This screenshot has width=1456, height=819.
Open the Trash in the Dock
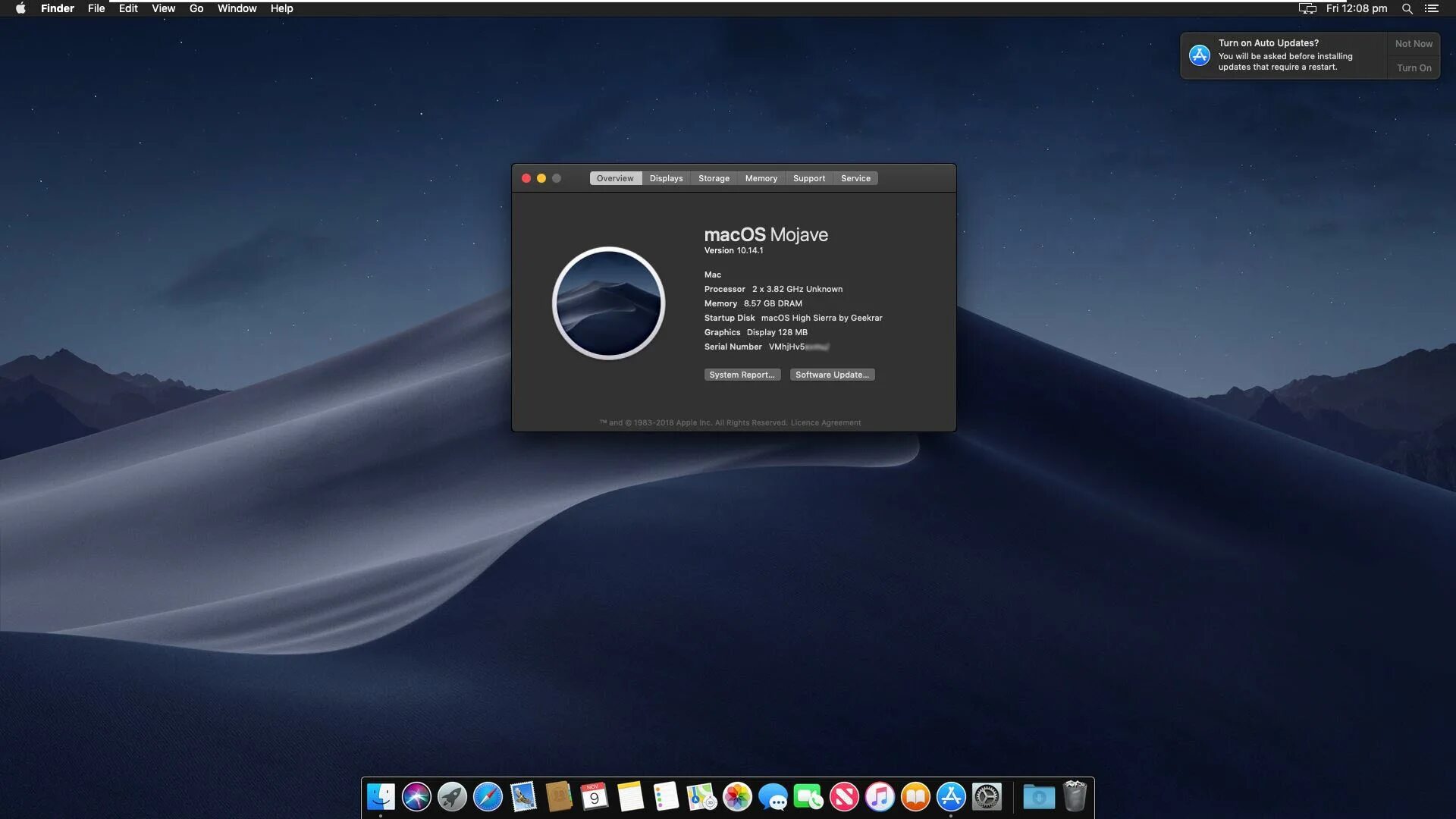[x=1075, y=797]
